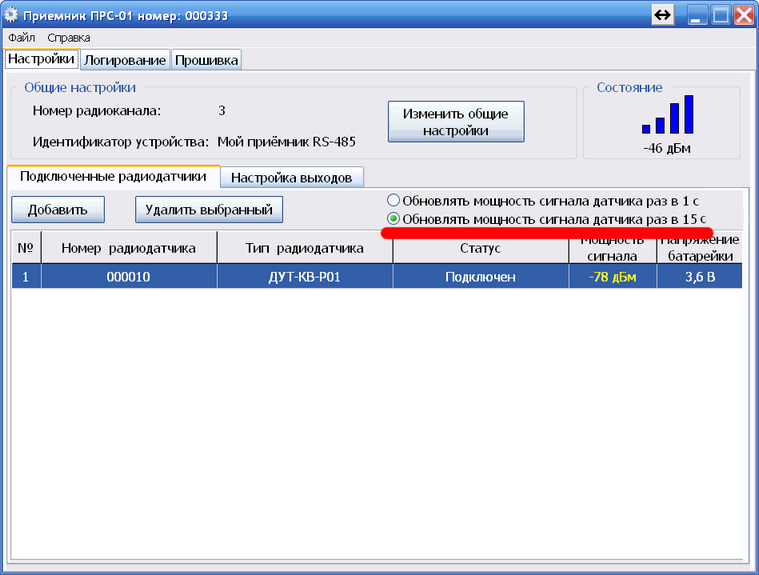Viewport: 759px width, 575px height.
Task: Click the Идентификатор устройства label
Action: 121,142
